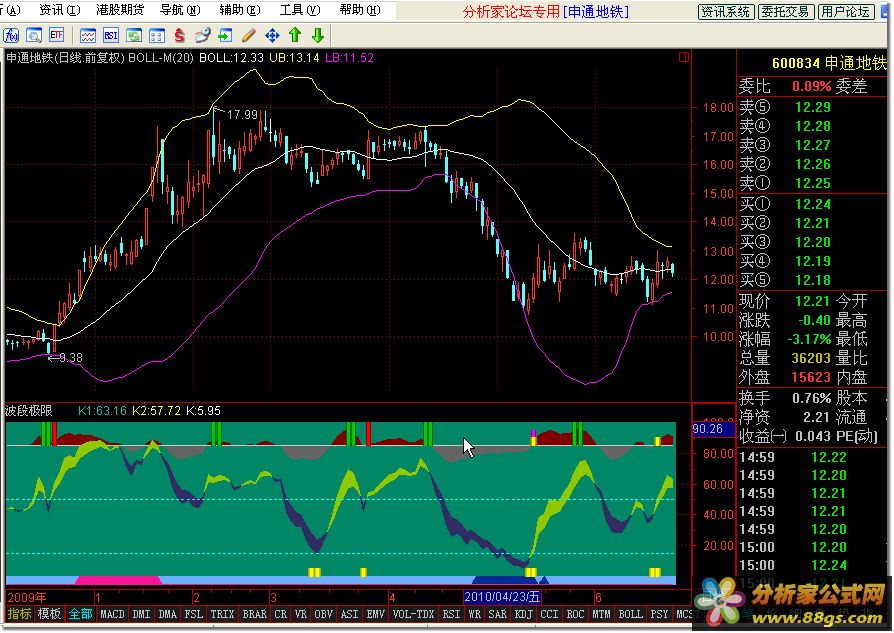This screenshot has width=894, height=633.
Task: Click the 波段极限 indicator name label
Action: 29,411
